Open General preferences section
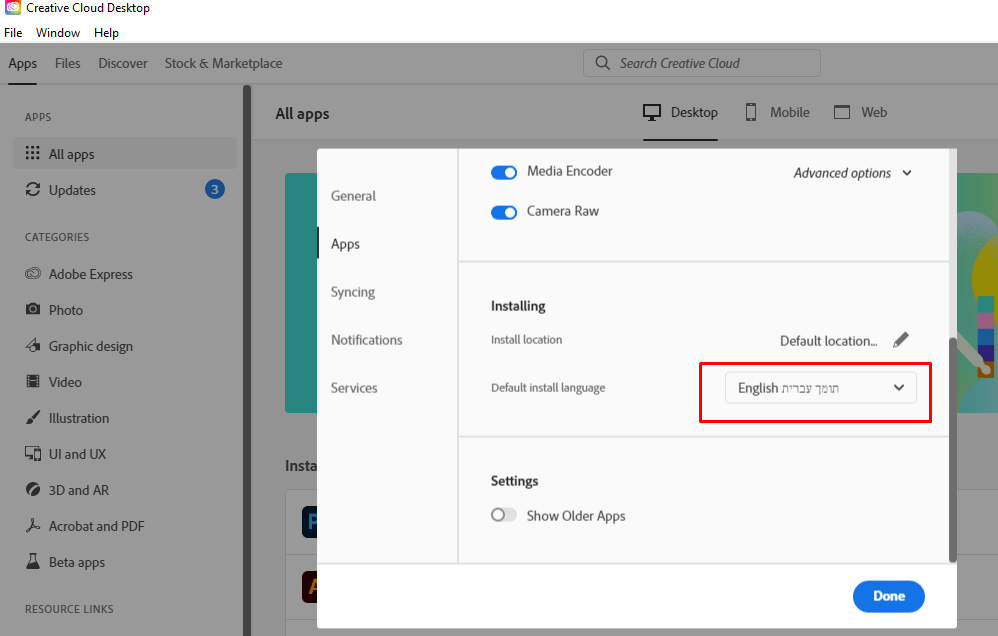Screen dimensions: 998x636 click(353, 195)
